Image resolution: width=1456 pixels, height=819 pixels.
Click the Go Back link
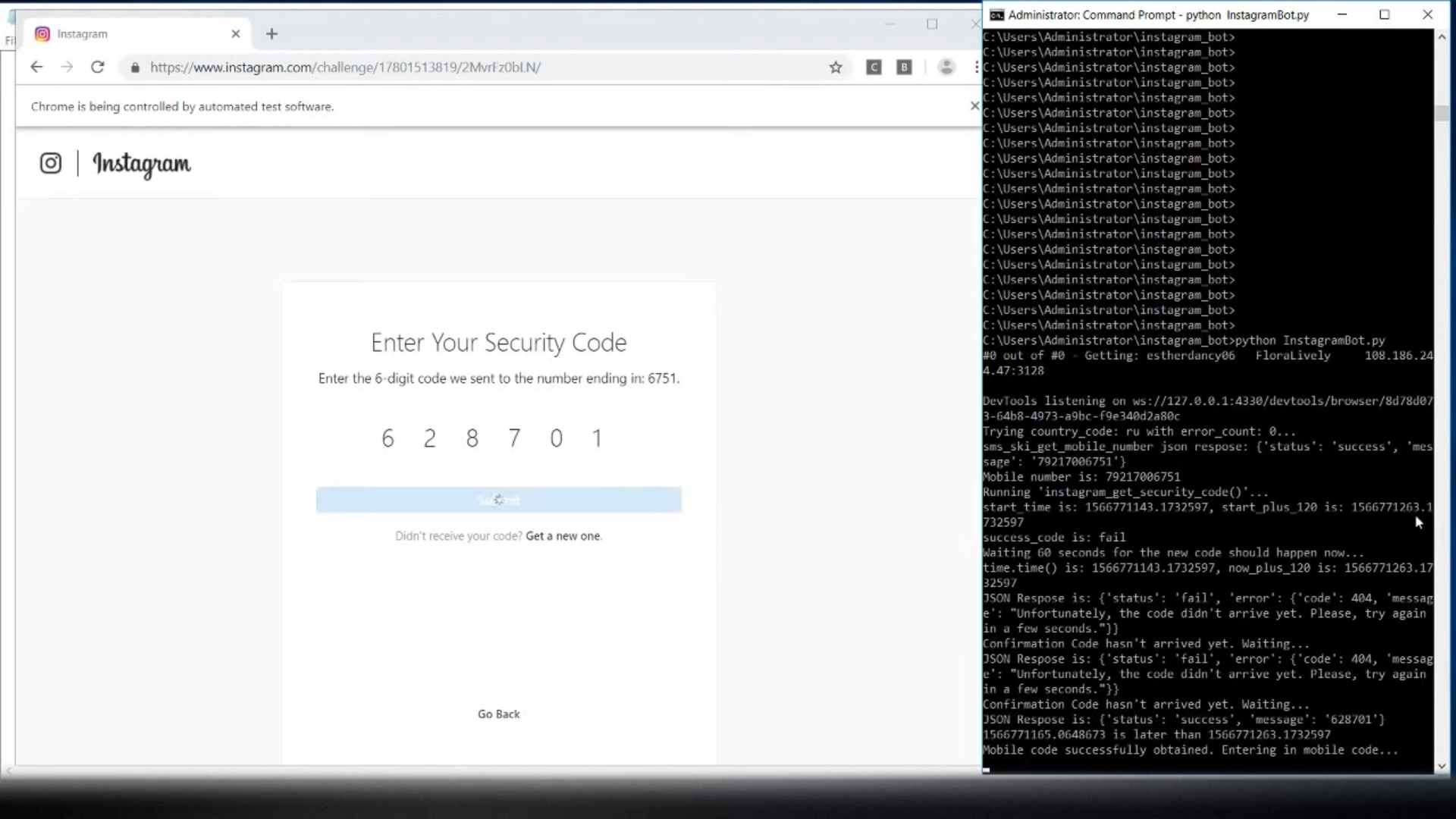[498, 714]
